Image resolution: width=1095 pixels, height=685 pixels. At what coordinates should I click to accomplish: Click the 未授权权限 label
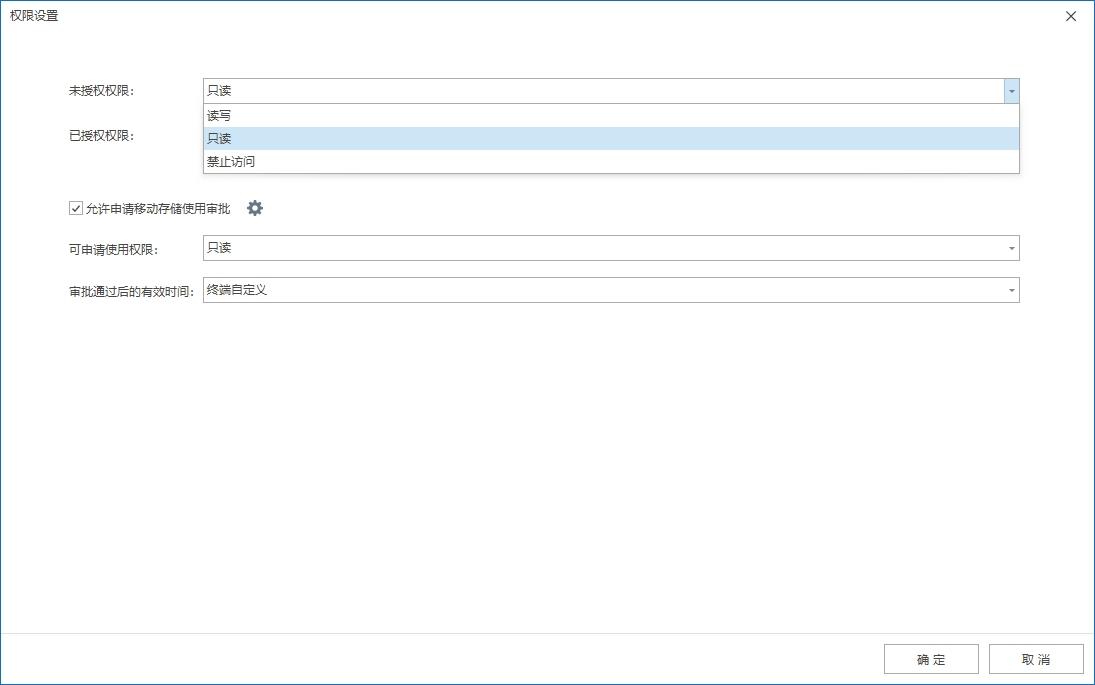coord(101,91)
